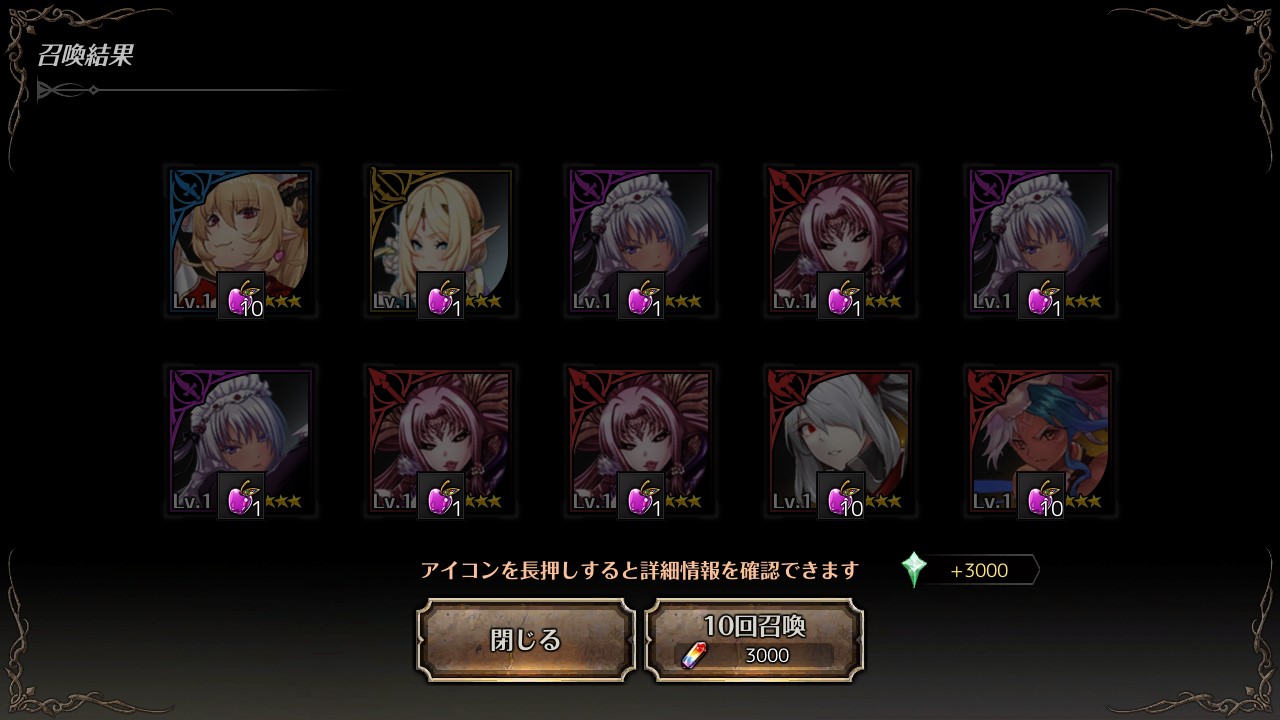
Task: Open the second pink-haired portrait in the bottom row
Action: click(441, 442)
